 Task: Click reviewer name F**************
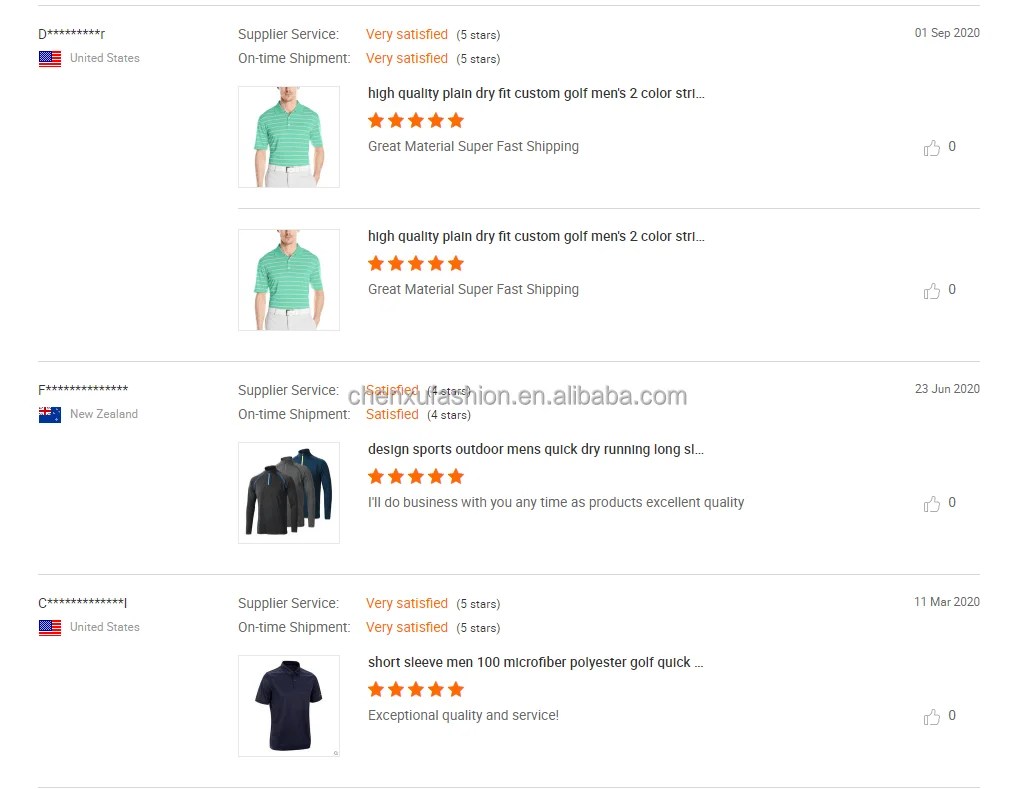point(83,390)
